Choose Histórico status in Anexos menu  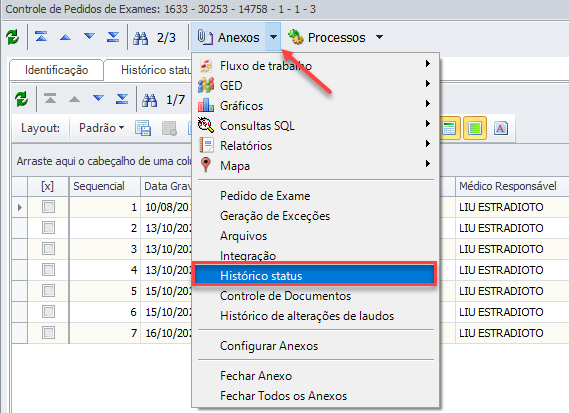click(x=314, y=274)
